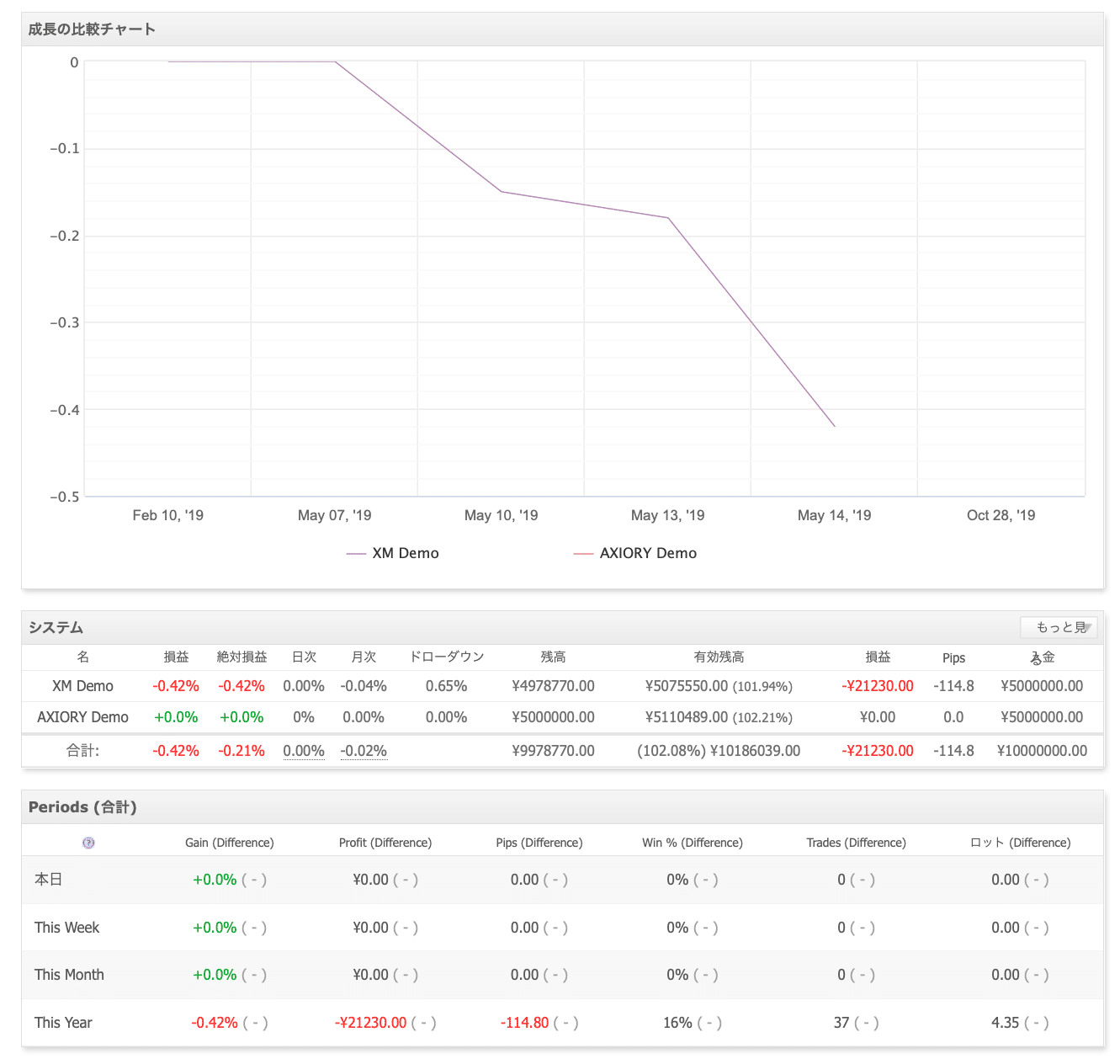
Task: Click the 絶対損益 column header
Action: click(x=242, y=657)
